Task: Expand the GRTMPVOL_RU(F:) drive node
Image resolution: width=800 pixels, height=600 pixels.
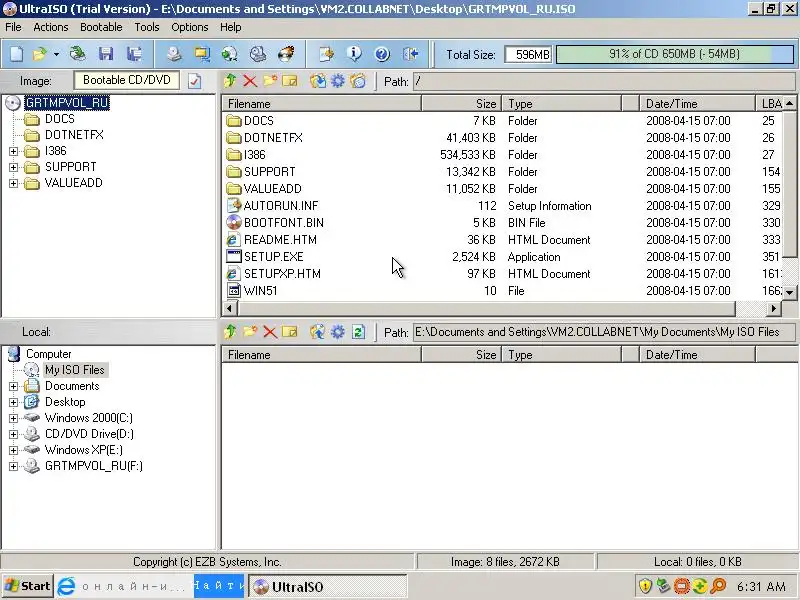Action: [13, 466]
